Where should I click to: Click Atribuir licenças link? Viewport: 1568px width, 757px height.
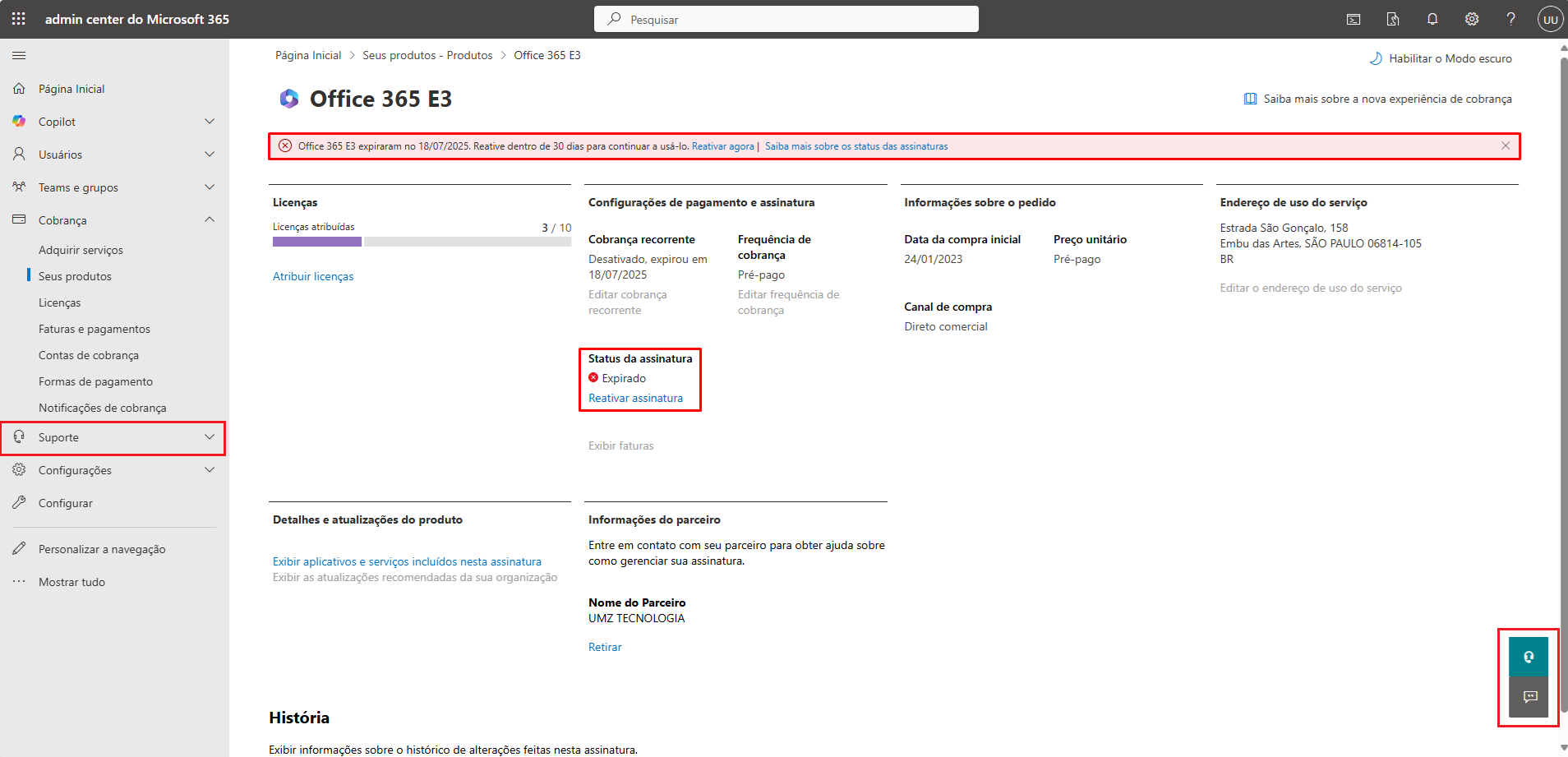(x=313, y=276)
